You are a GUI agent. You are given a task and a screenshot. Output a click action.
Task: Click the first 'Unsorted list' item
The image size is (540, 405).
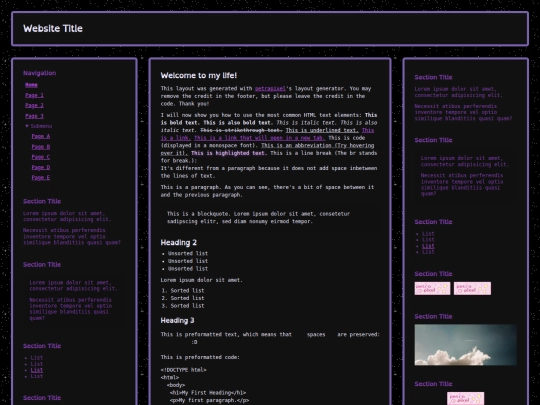click(188, 253)
